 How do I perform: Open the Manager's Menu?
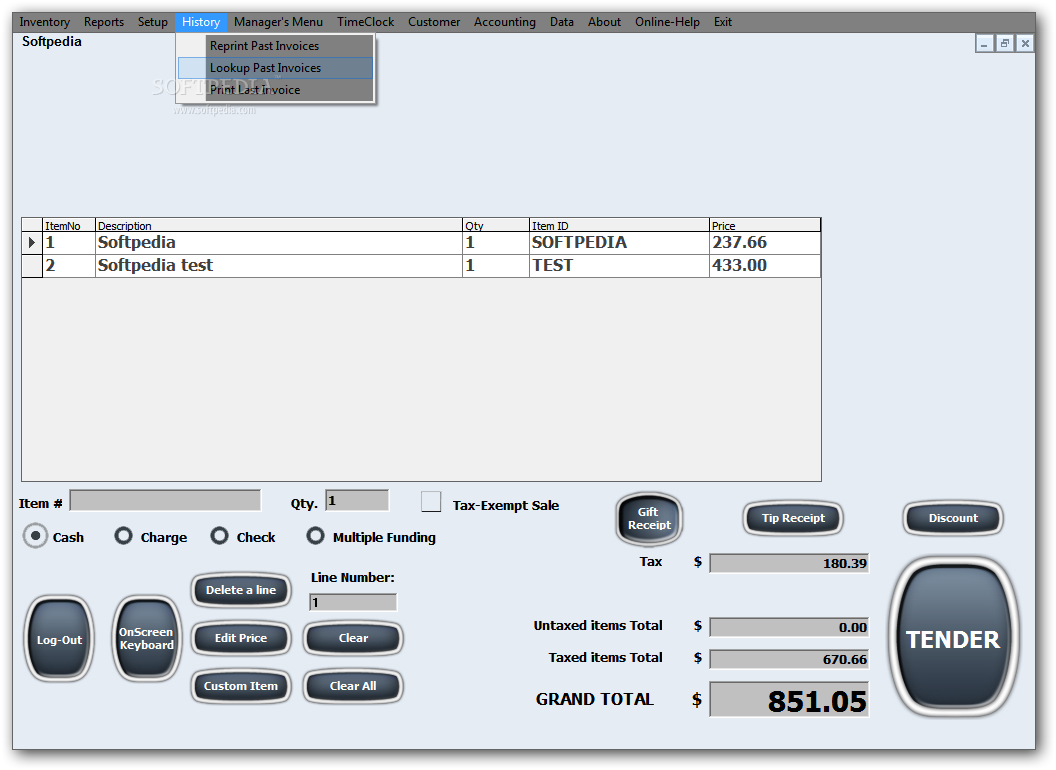click(278, 22)
